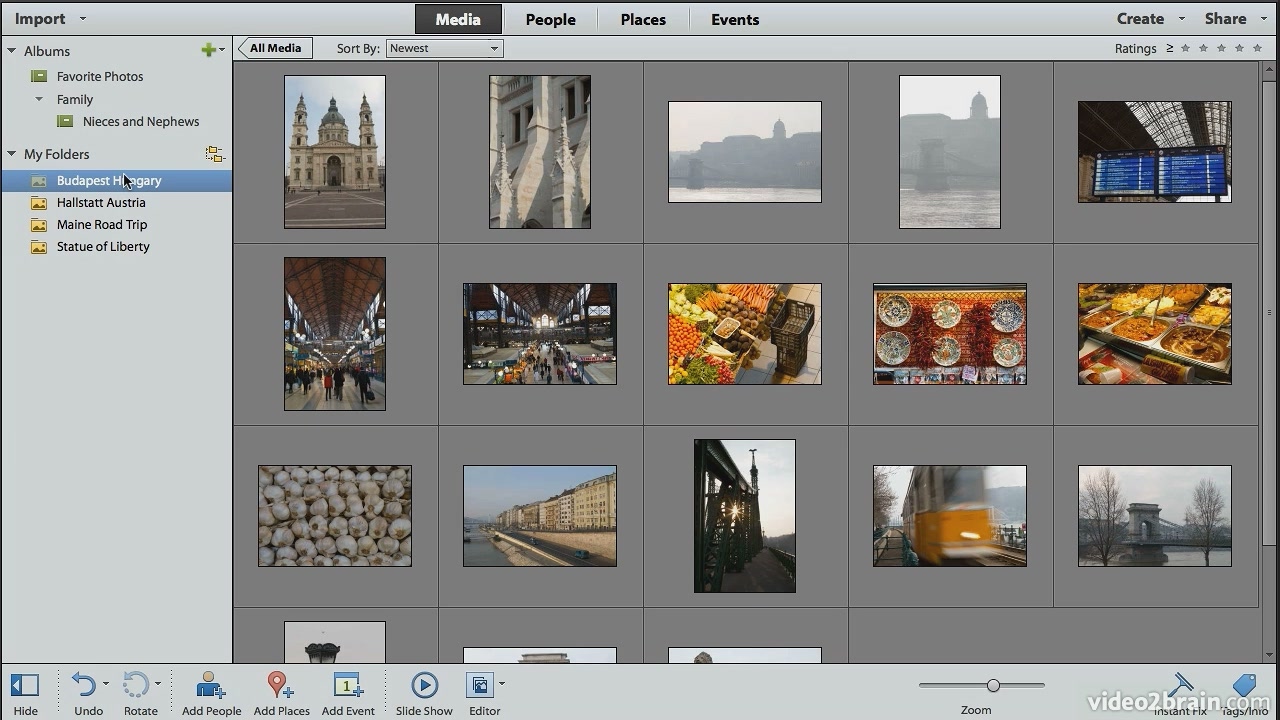The width and height of the screenshot is (1280, 720).
Task: Open the Create dropdown arrow
Action: [x=1181, y=19]
